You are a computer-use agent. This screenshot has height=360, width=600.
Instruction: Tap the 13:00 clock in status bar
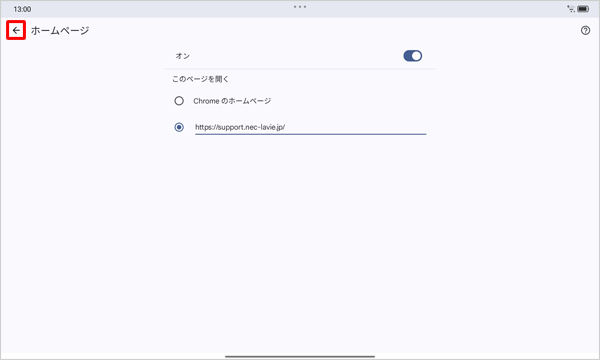tap(22, 9)
